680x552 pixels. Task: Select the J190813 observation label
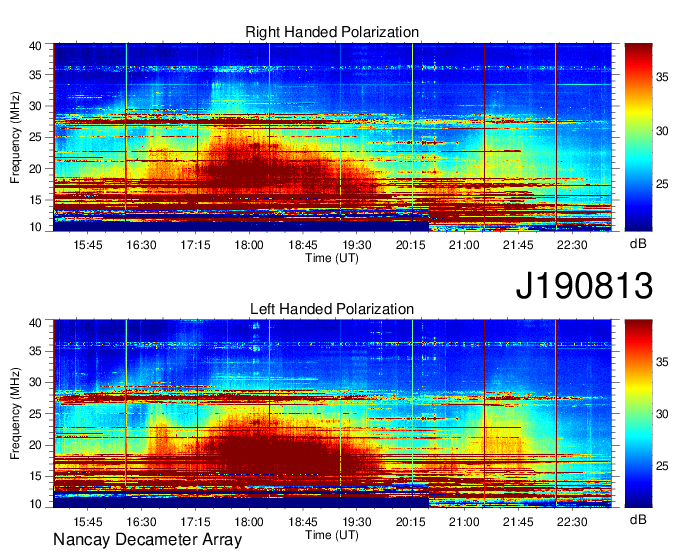(584, 285)
